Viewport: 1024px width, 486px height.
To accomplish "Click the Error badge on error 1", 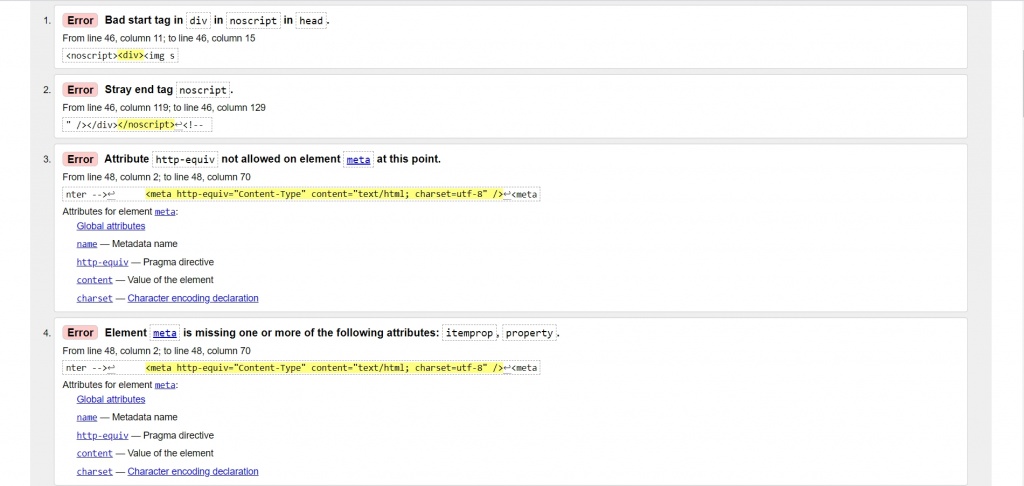I will [x=80, y=20].
